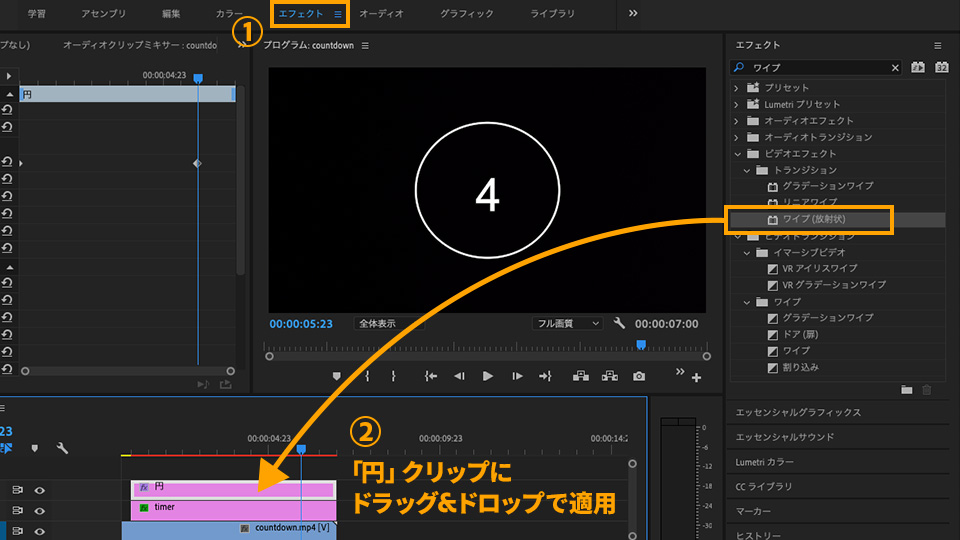Step forward one frame
Viewport: 960px width, 540px height.
pos(517,377)
